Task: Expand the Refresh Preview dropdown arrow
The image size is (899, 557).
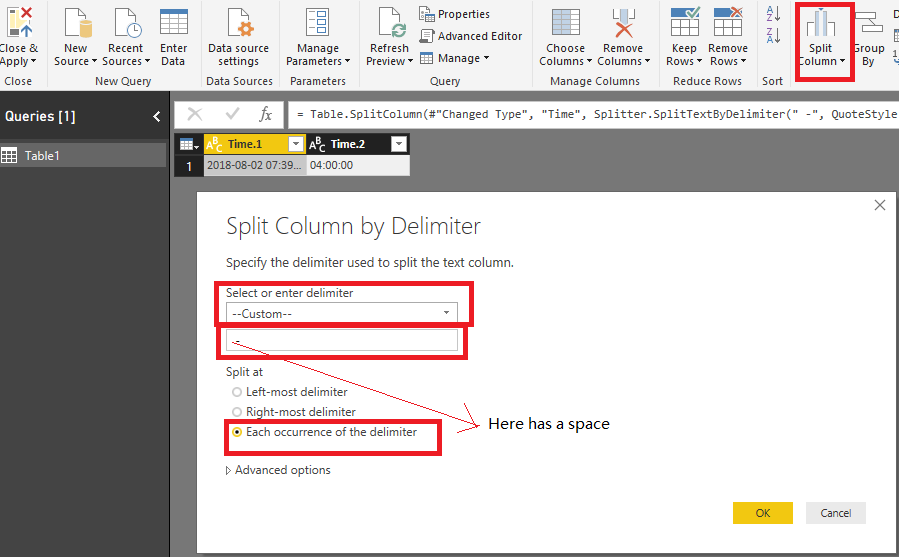Action: pos(410,61)
